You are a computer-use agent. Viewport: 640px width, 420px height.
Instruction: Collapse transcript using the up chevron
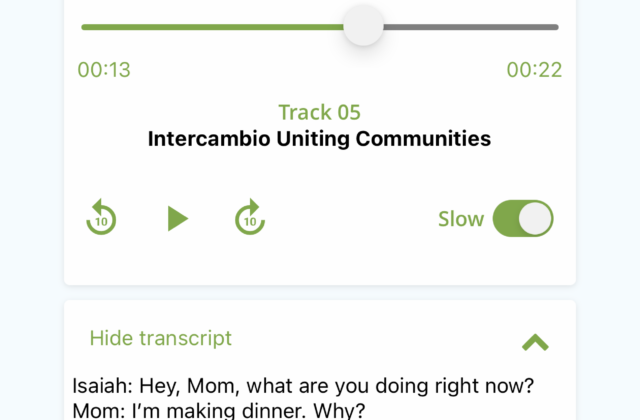(x=535, y=342)
